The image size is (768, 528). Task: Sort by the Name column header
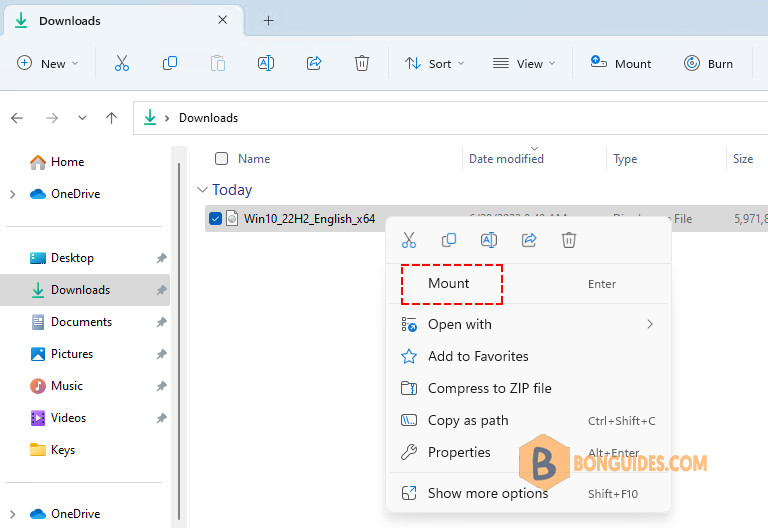pos(254,159)
